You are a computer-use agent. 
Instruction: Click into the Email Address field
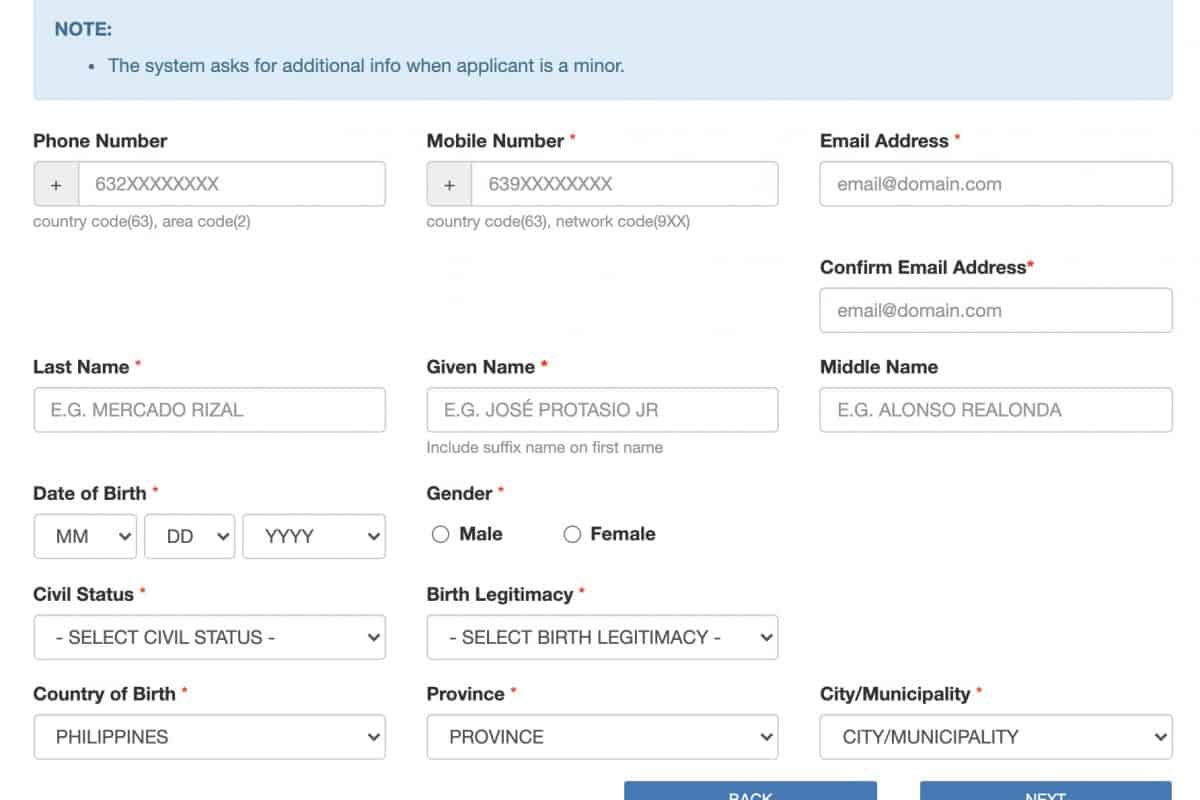point(995,185)
